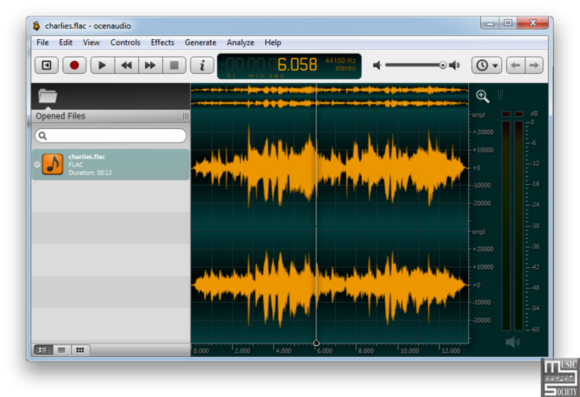Click the zoom magnifier icon
The image size is (580, 397).
482,96
